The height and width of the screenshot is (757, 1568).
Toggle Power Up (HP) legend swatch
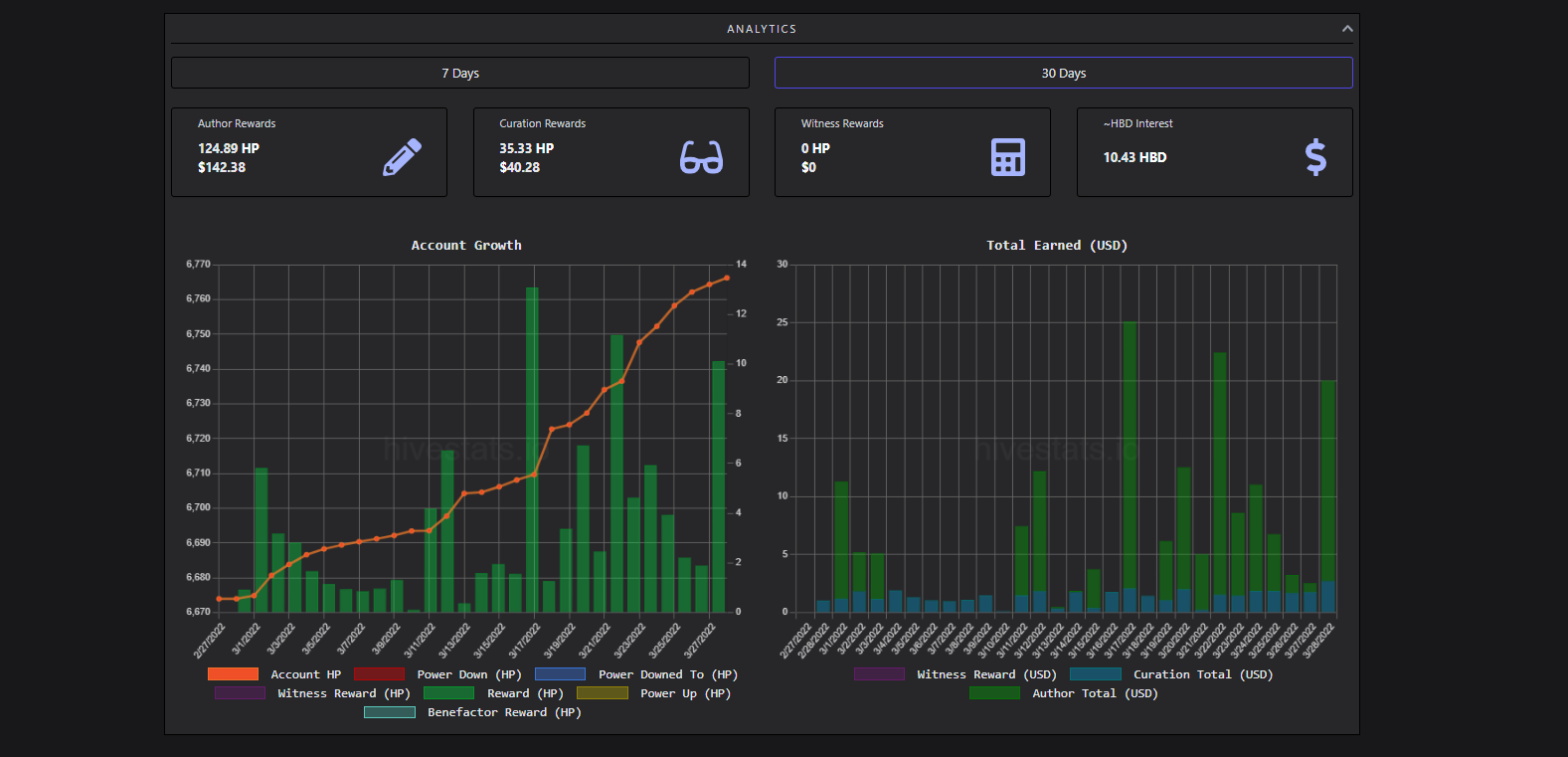click(x=603, y=693)
